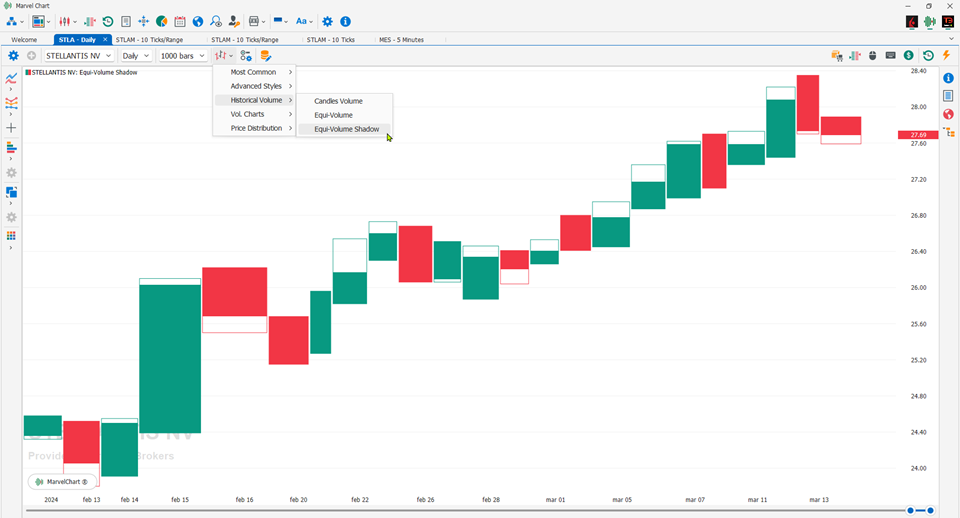The width and height of the screenshot is (960, 518).
Task: Click the T3 icon at top right
Action: (948, 21)
